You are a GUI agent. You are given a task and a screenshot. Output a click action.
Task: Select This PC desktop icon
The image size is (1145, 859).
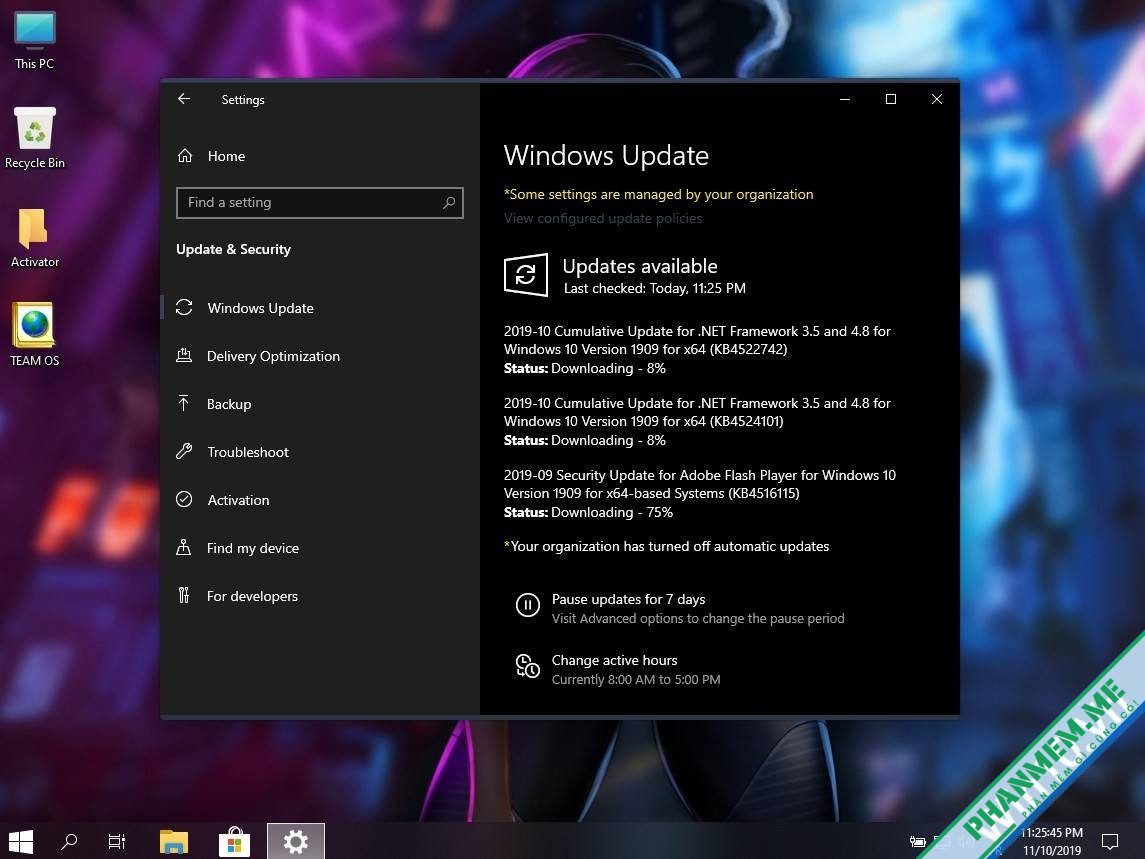[x=34, y=42]
